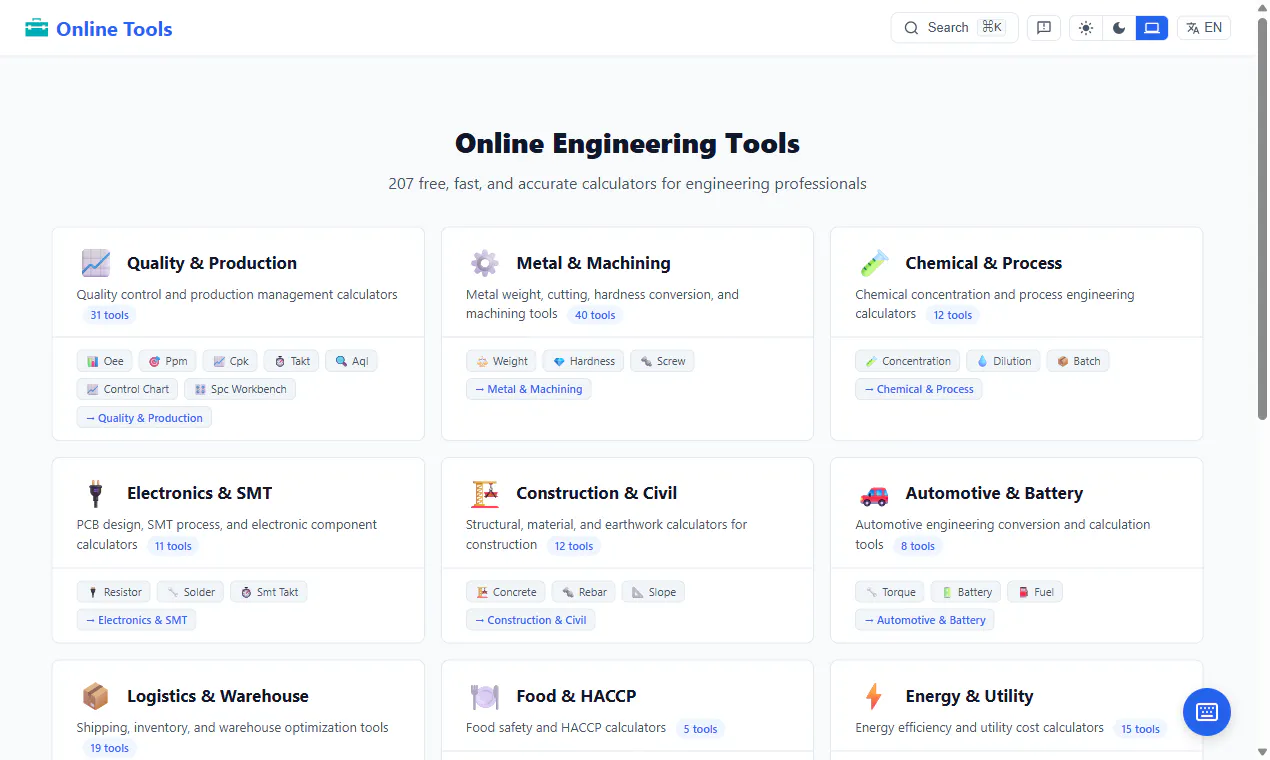Click the Automotive & Battery heading
The image size is (1270, 760).
994,493
